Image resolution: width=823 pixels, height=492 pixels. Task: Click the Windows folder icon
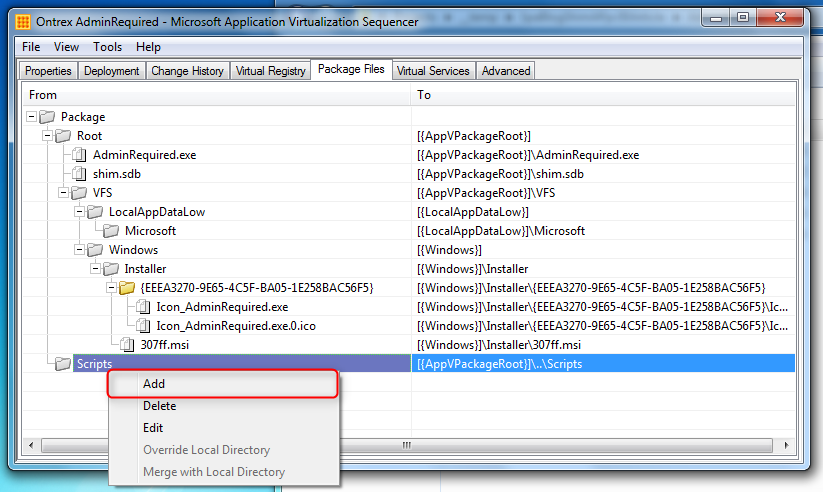(x=95, y=250)
